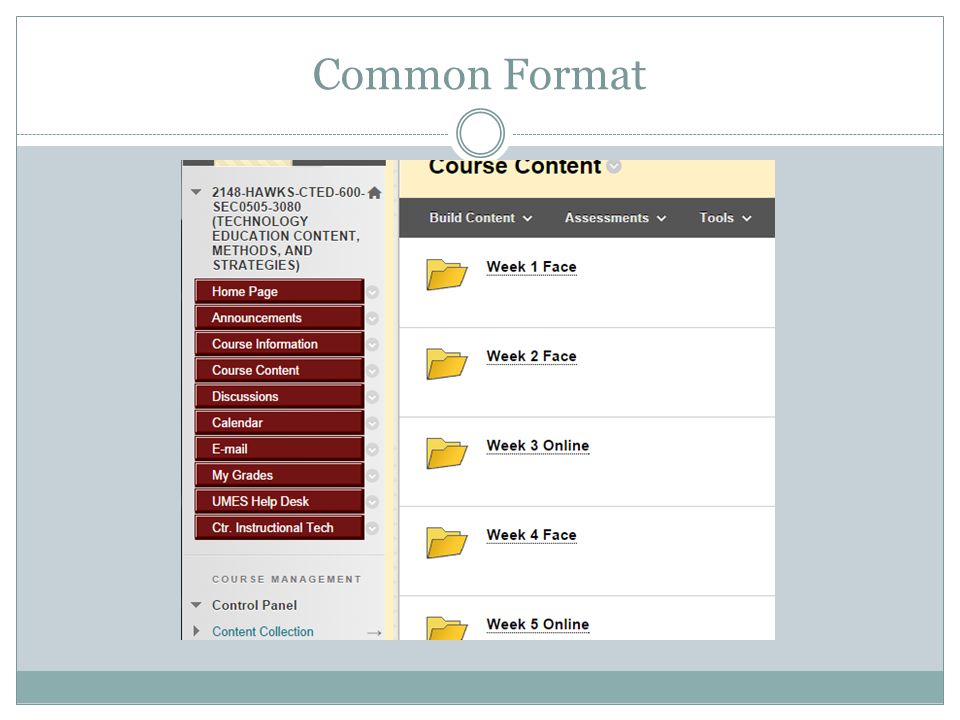Open the Build Content dropdown
Screen dimensions: 960x720
point(481,218)
